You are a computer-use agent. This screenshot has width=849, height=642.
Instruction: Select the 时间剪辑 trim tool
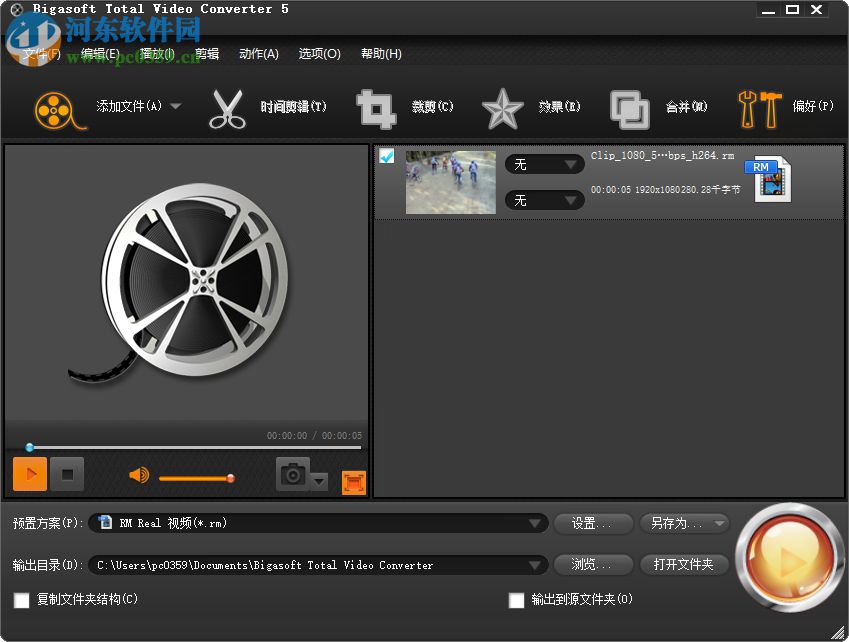270,107
